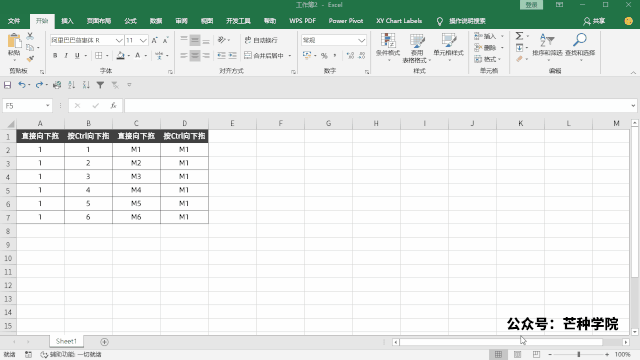The image size is (640, 360).
Task: Click the Save icon in quick access toolbar
Action: click(x=7, y=85)
